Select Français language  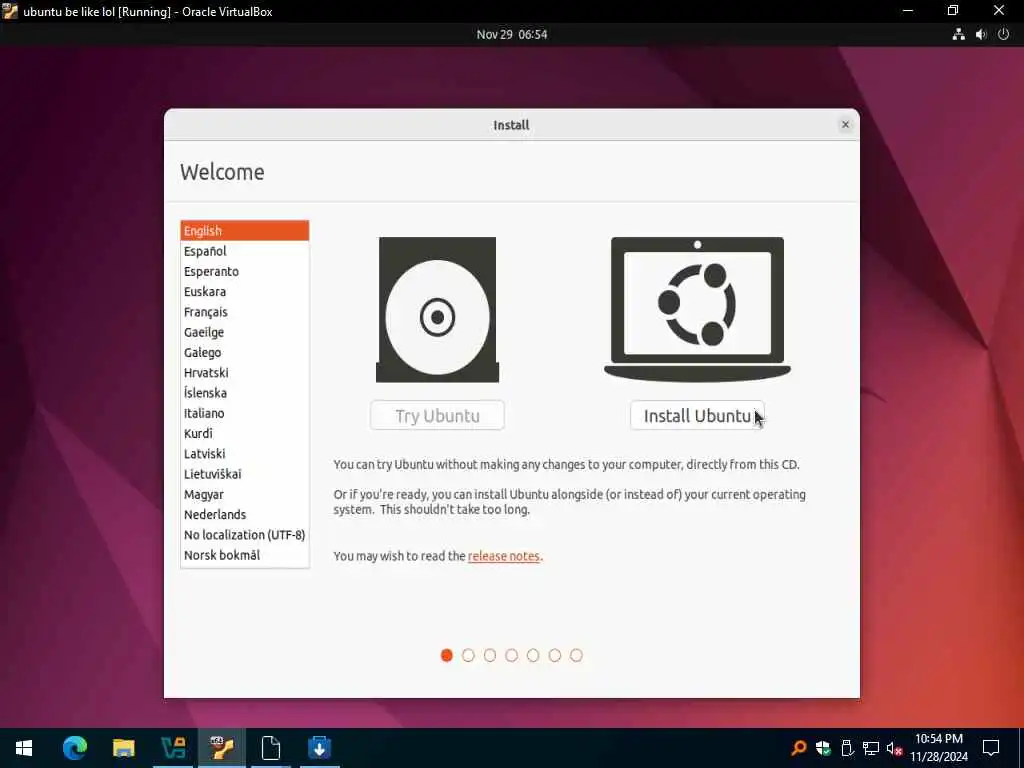(x=245, y=312)
